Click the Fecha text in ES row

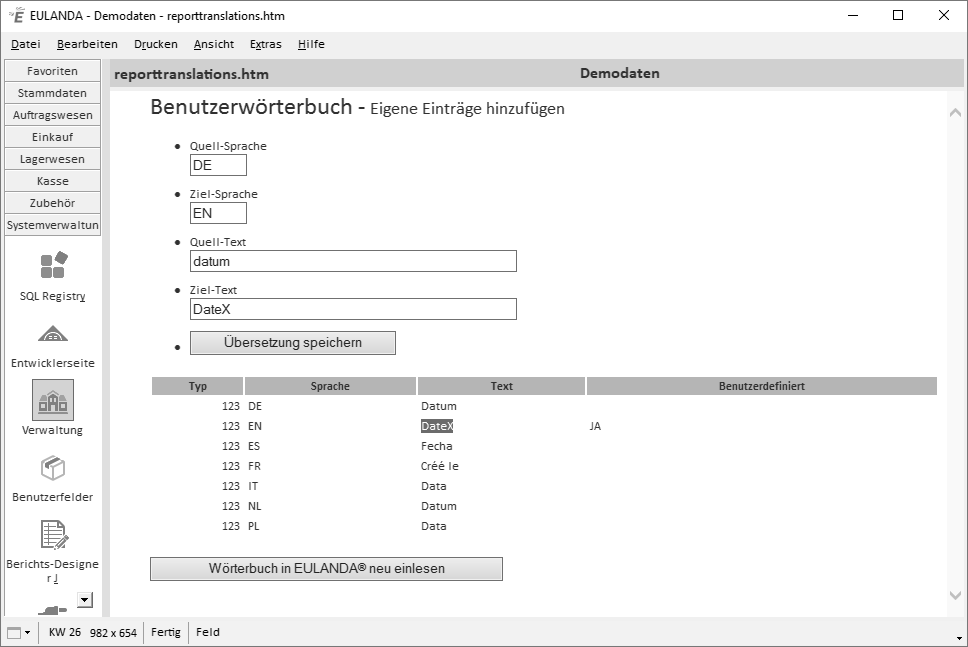436,446
